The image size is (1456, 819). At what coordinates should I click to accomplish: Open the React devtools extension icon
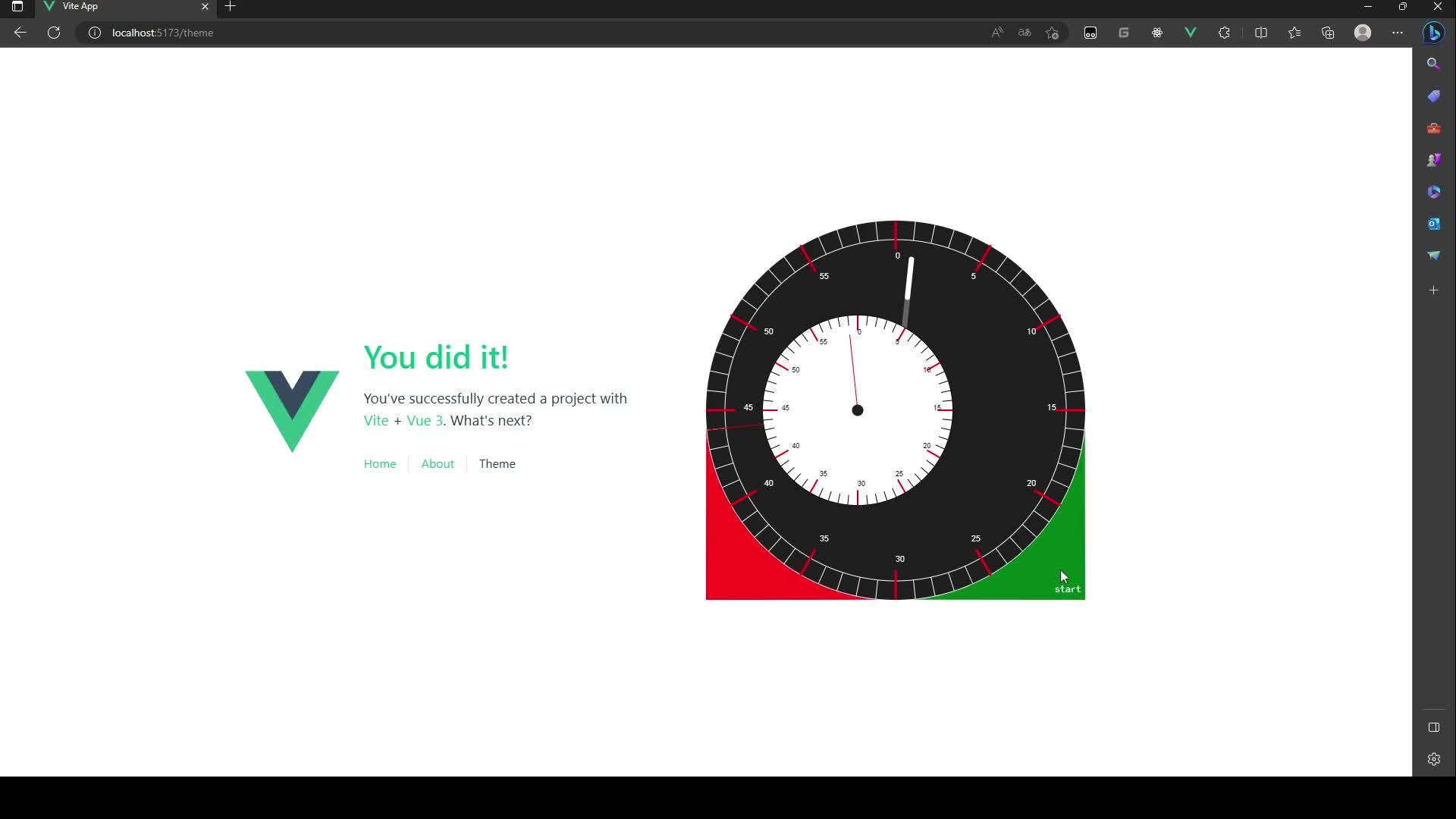(x=1157, y=33)
